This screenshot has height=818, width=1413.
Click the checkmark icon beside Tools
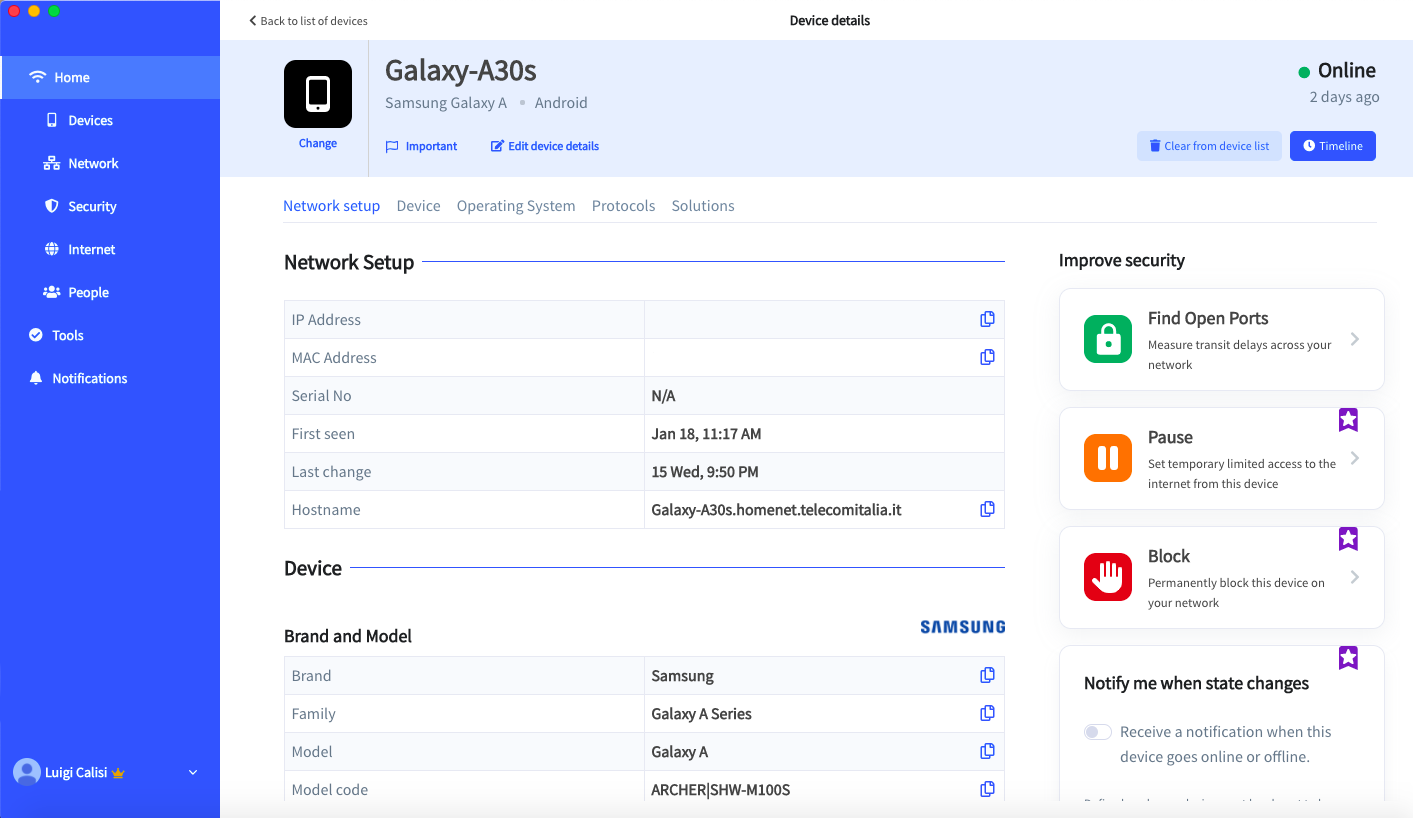click(x=36, y=335)
